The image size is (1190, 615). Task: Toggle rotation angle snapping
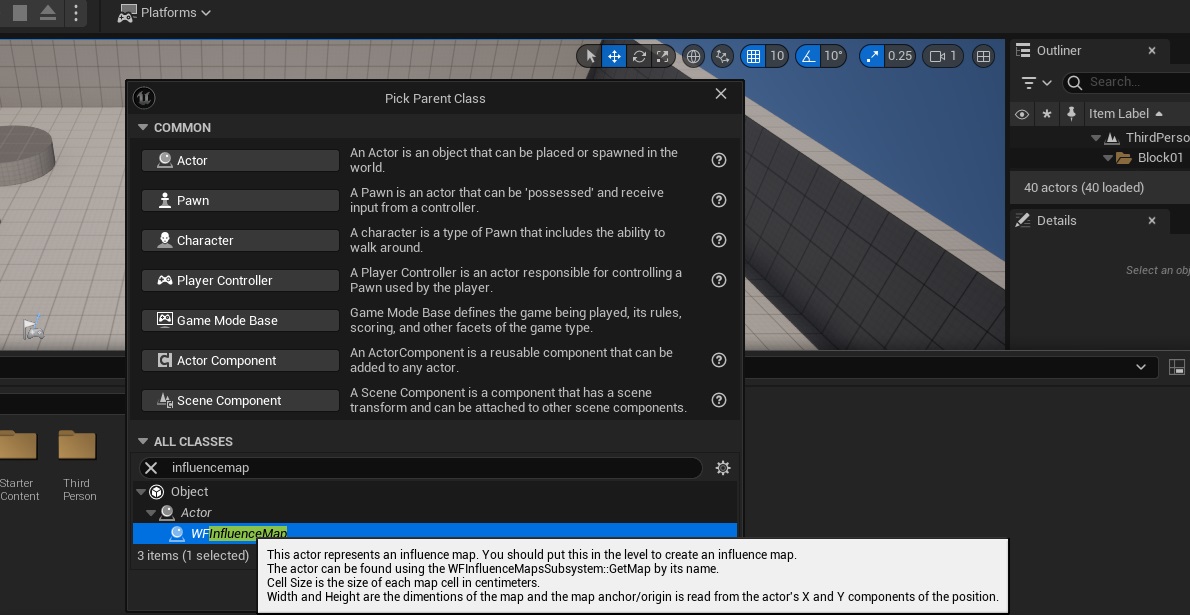(x=808, y=56)
